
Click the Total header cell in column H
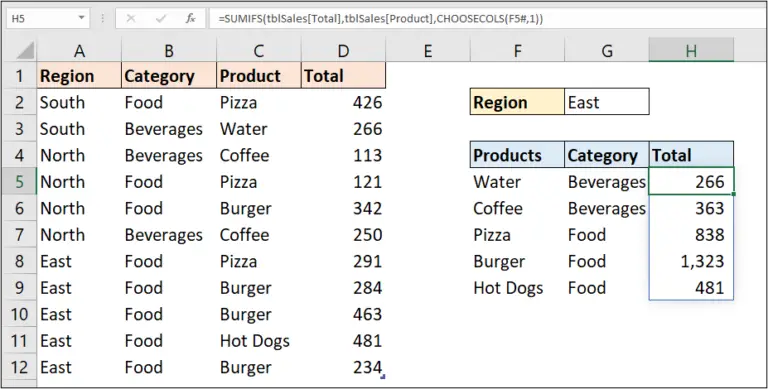click(x=691, y=155)
